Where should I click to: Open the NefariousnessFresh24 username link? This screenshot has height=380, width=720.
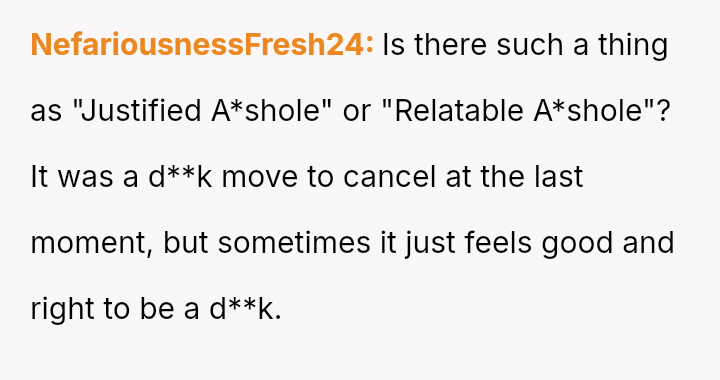(x=202, y=45)
